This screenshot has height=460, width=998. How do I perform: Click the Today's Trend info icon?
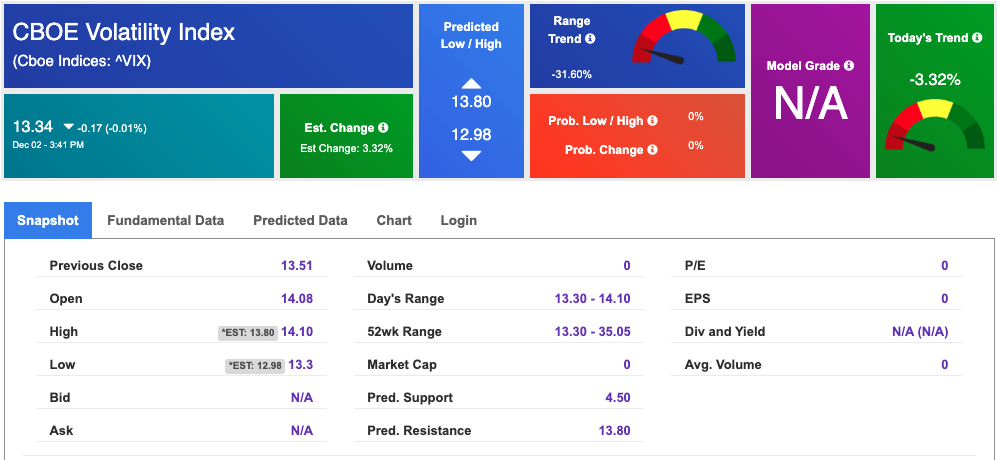click(977, 38)
